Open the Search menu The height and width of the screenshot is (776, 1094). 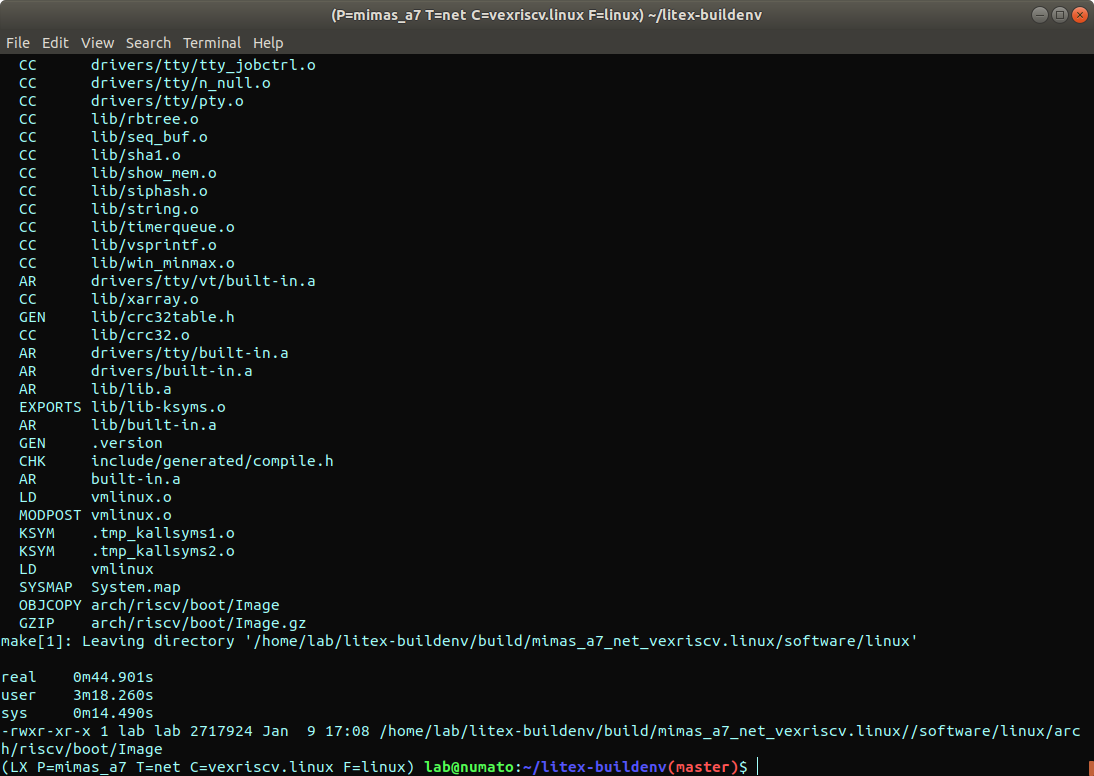[x=148, y=43]
